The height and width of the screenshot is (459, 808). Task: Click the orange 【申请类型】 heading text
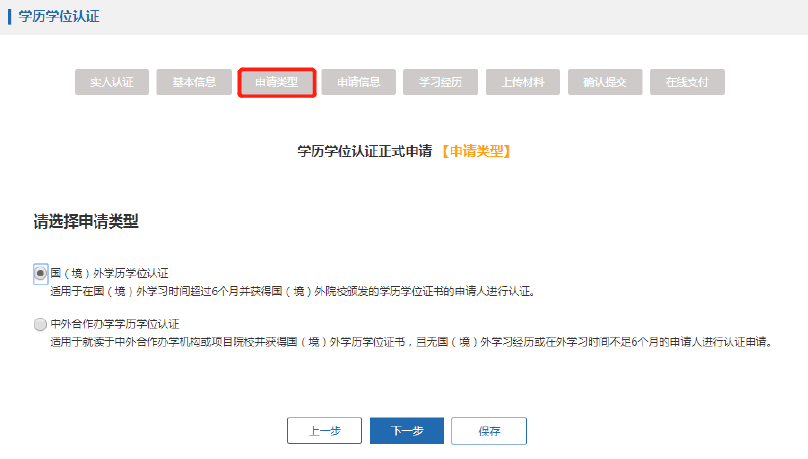point(475,151)
